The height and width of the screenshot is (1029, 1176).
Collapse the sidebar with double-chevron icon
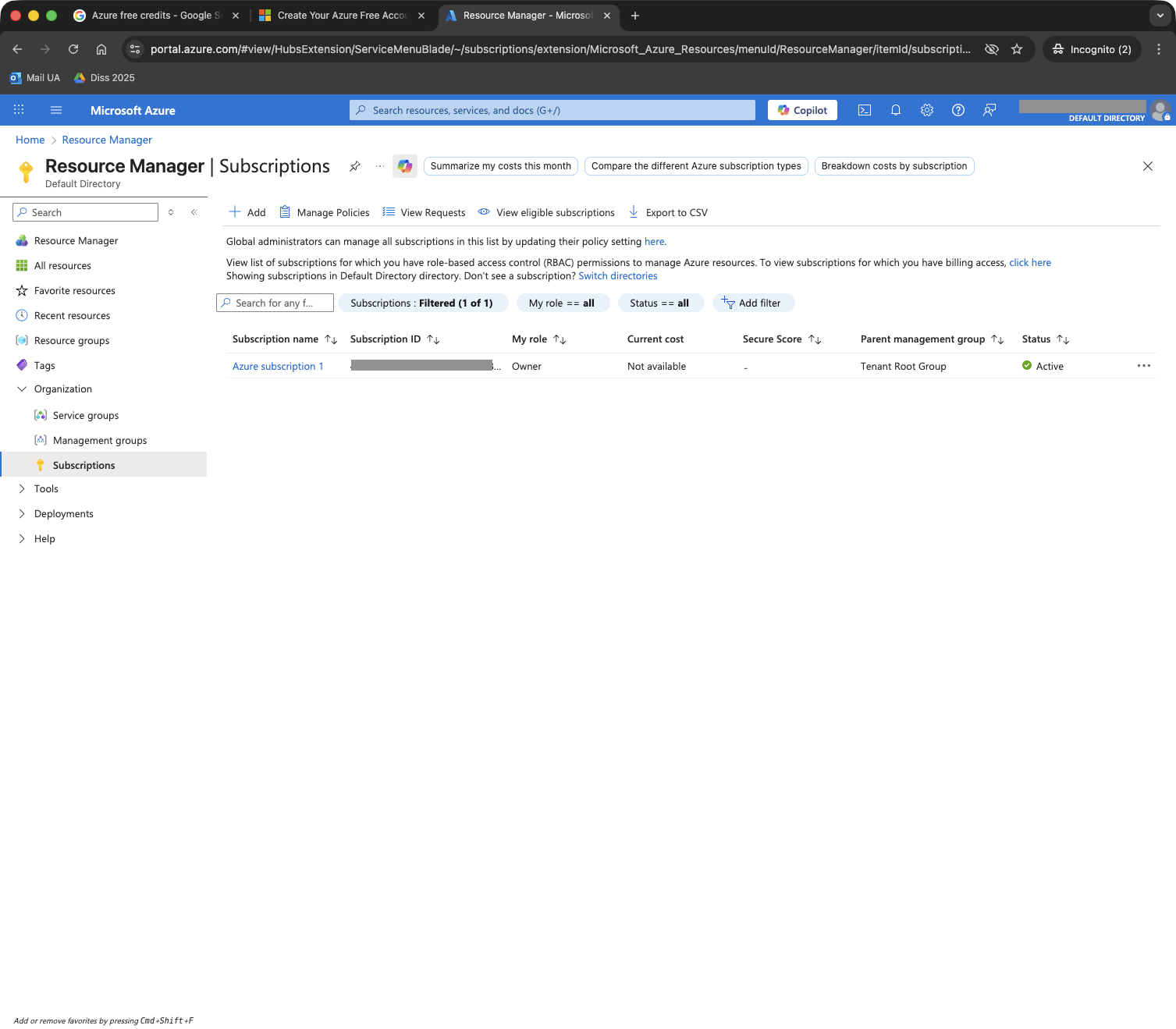(x=194, y=212)
